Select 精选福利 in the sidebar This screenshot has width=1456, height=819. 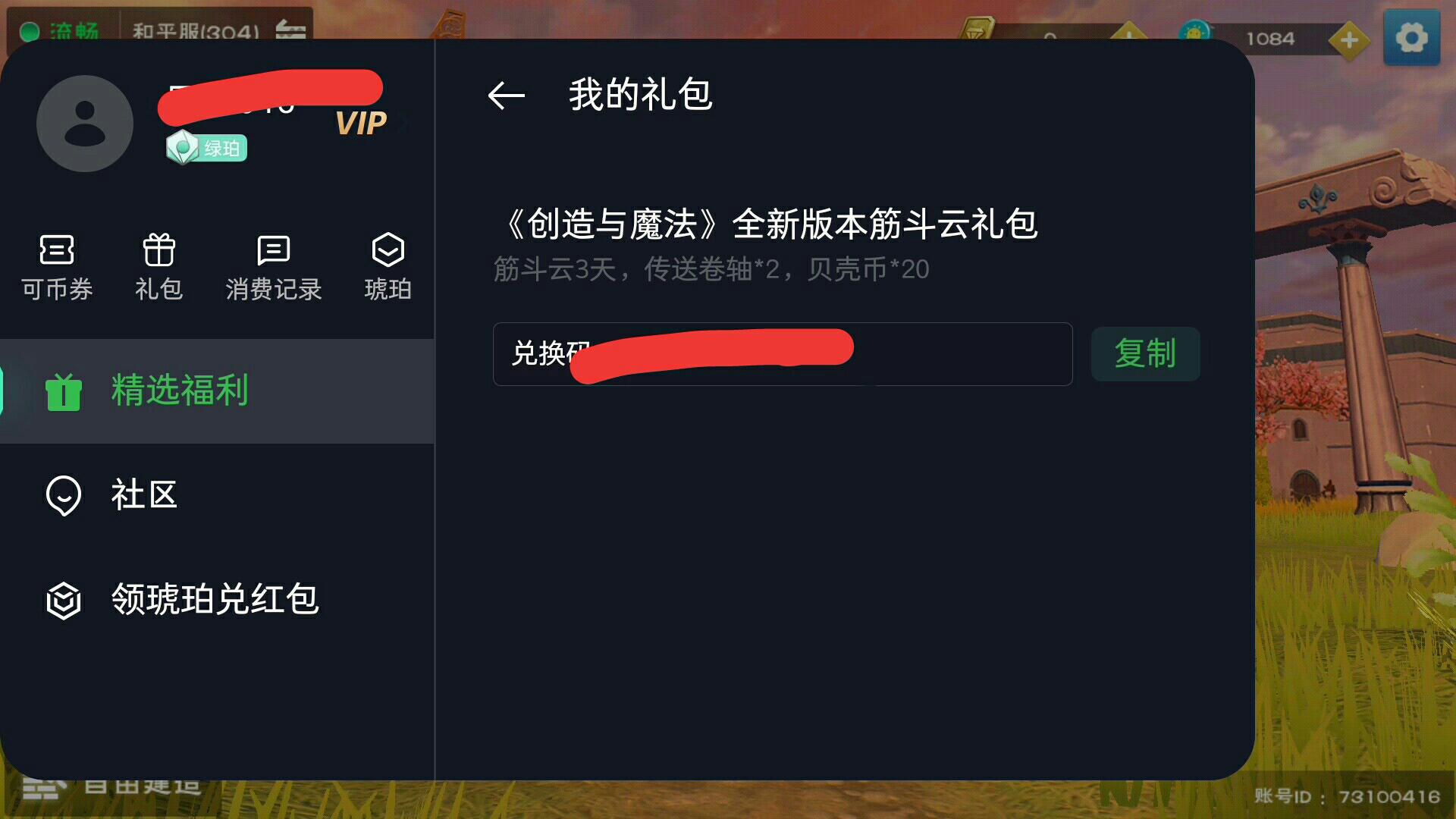point(217,391)
